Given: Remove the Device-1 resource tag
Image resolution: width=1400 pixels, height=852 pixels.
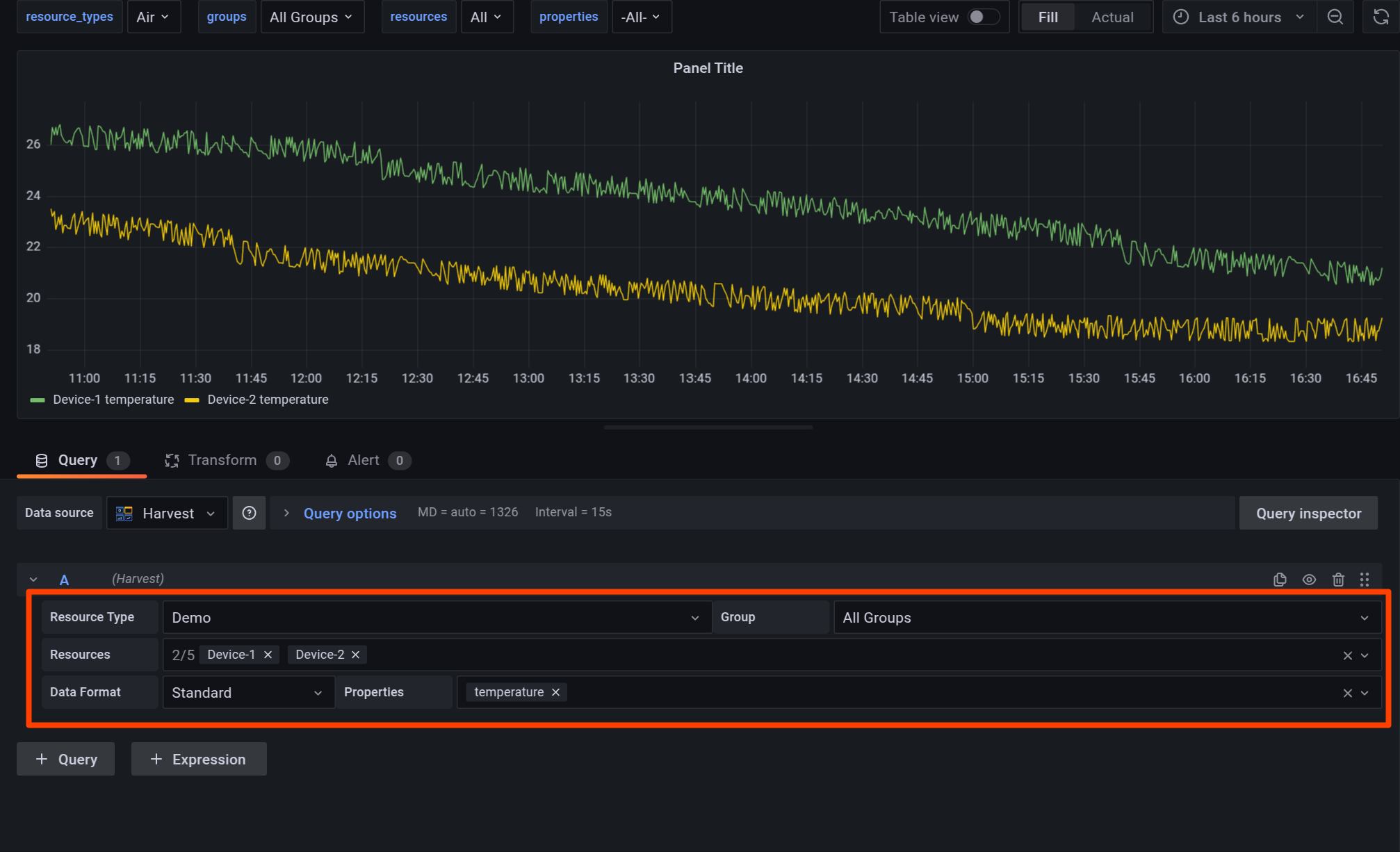Looking at the screenshot, I should (x=268, y=654).
